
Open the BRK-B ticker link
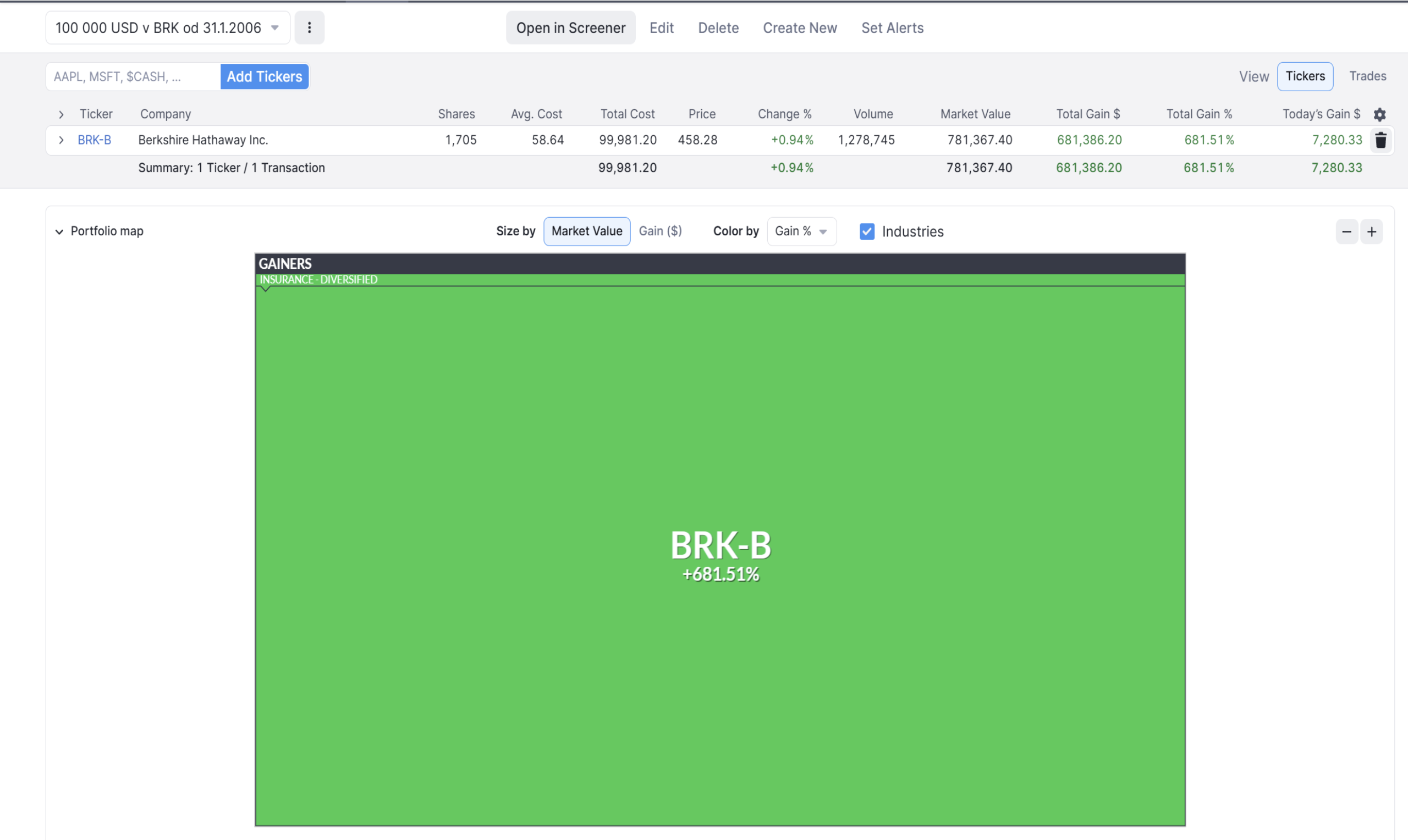tap(95, 140)
